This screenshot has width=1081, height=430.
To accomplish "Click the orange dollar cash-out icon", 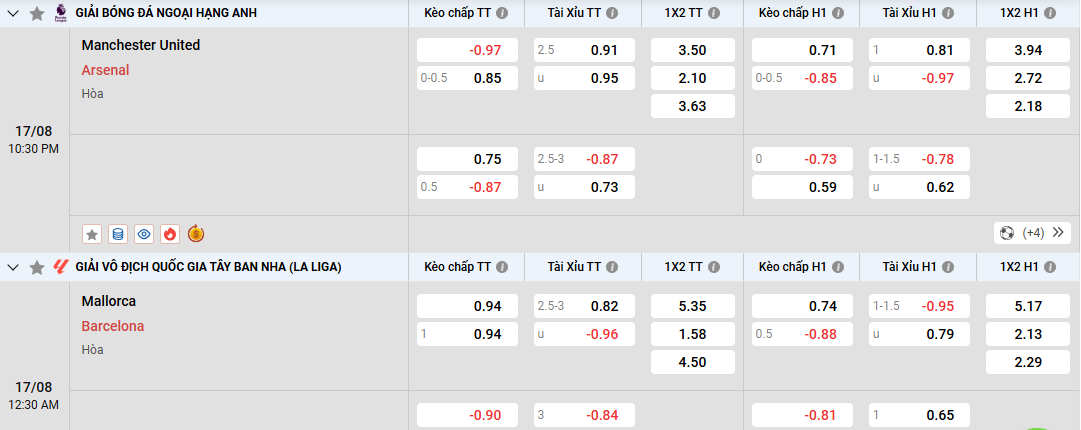I will click(196, 234).
